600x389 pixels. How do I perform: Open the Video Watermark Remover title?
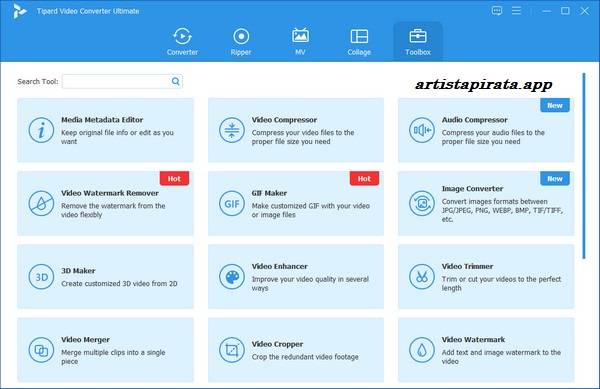pyautogui.click(x=110, y=193)
